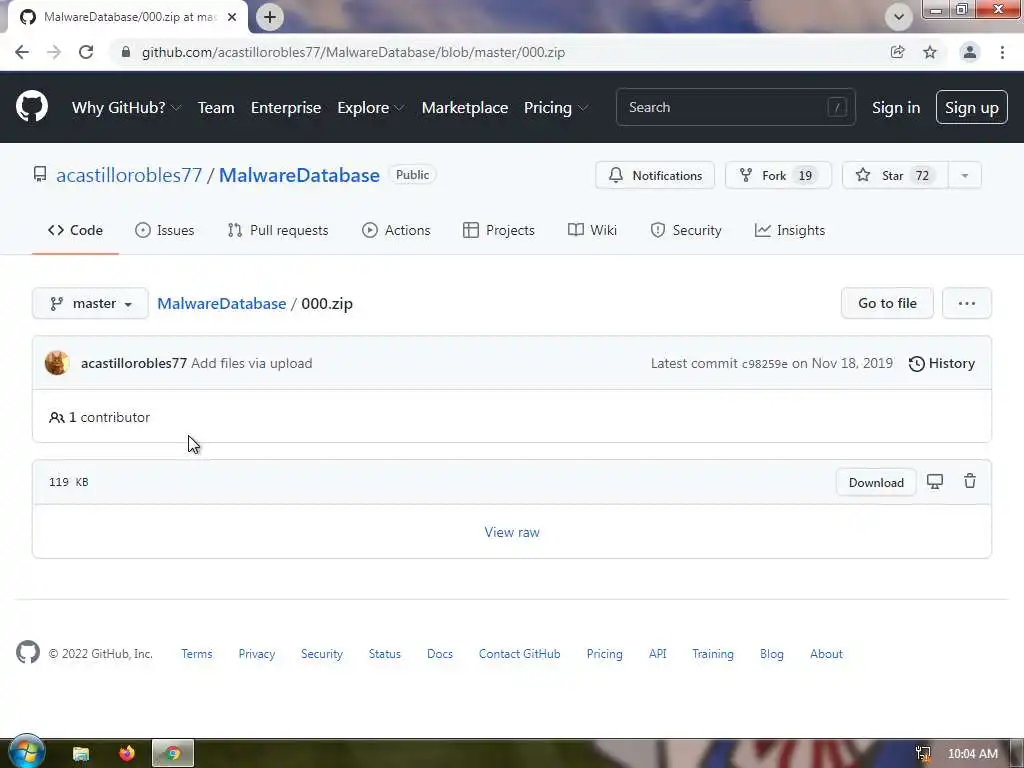Open the footer Privacy link
The width and height of the screenshot is (1024, 768).
pos(257,654)
